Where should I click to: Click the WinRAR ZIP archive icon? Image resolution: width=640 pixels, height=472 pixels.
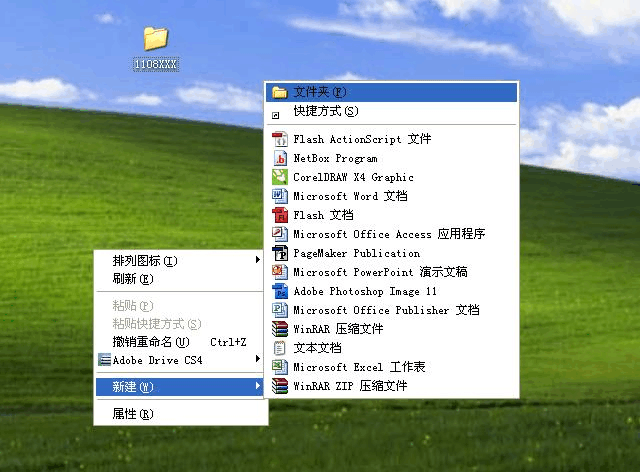[x=280, y=386]
